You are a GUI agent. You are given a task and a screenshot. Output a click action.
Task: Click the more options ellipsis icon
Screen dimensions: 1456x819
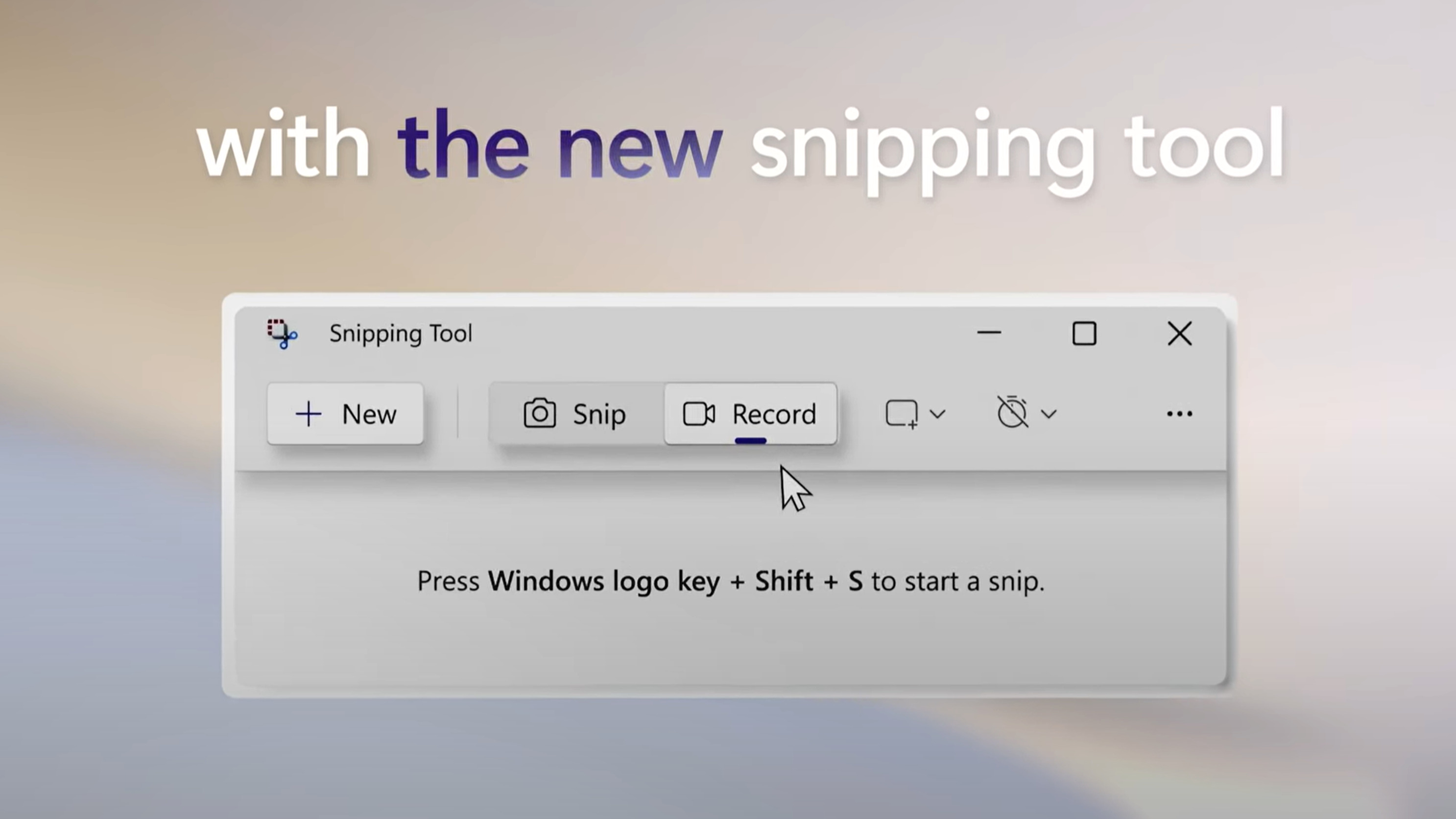click(1178, 413)
